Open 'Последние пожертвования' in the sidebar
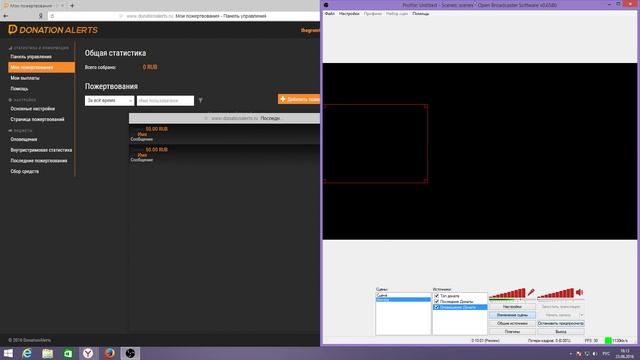 coord(39,161)
